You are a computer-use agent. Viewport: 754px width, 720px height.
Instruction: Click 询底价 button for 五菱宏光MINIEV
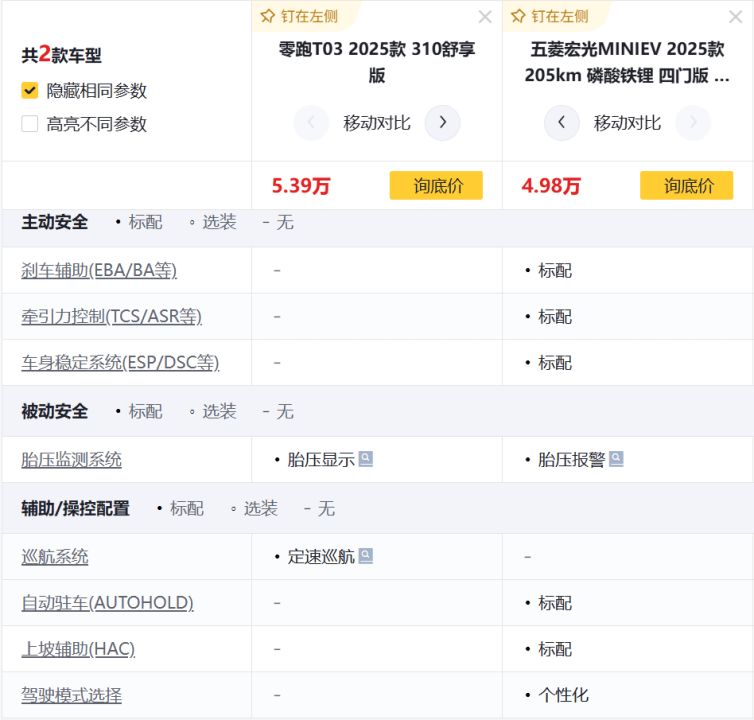pos(687,185)
